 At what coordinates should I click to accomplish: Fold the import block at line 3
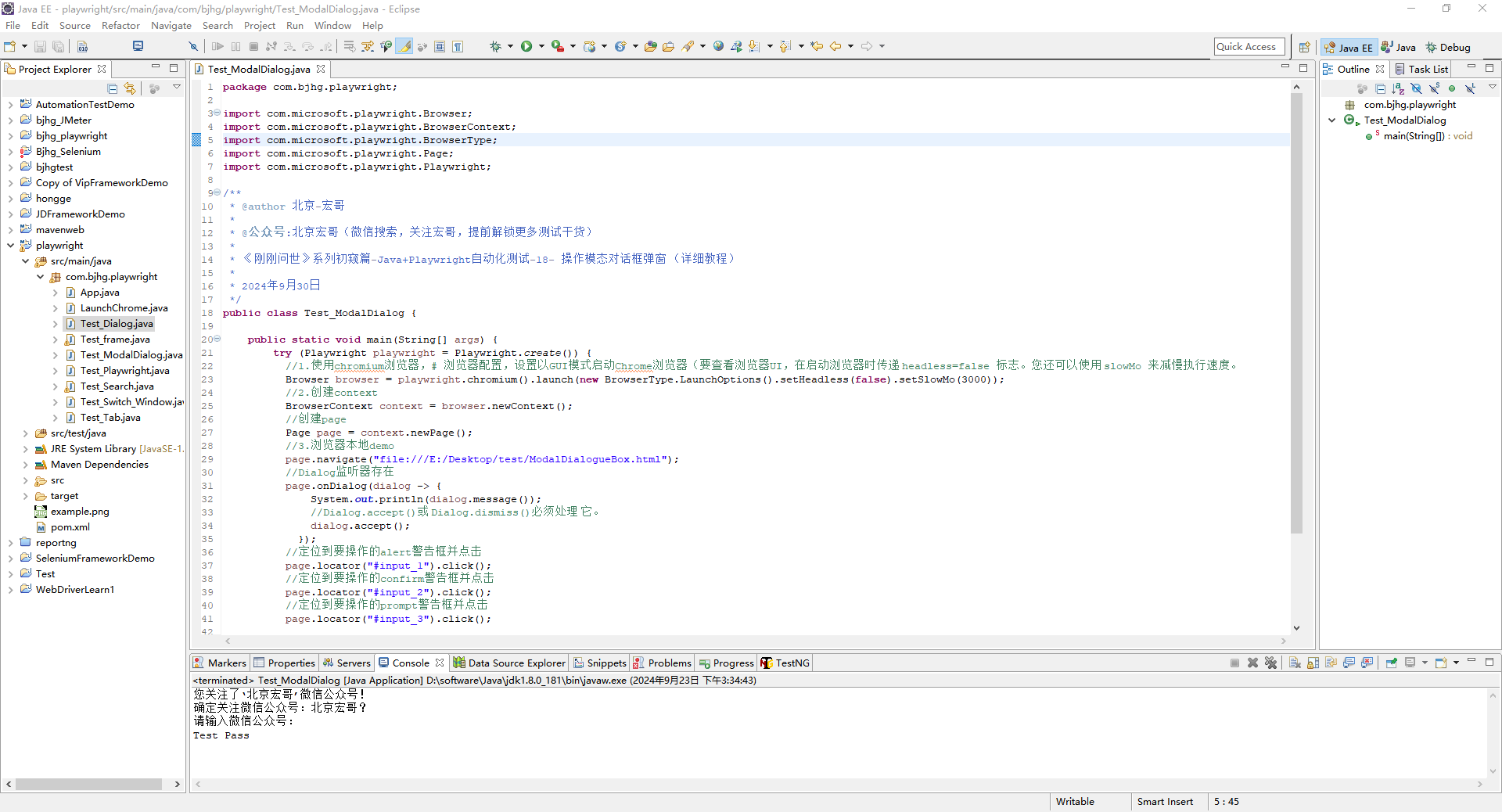[x=217, y=113]
